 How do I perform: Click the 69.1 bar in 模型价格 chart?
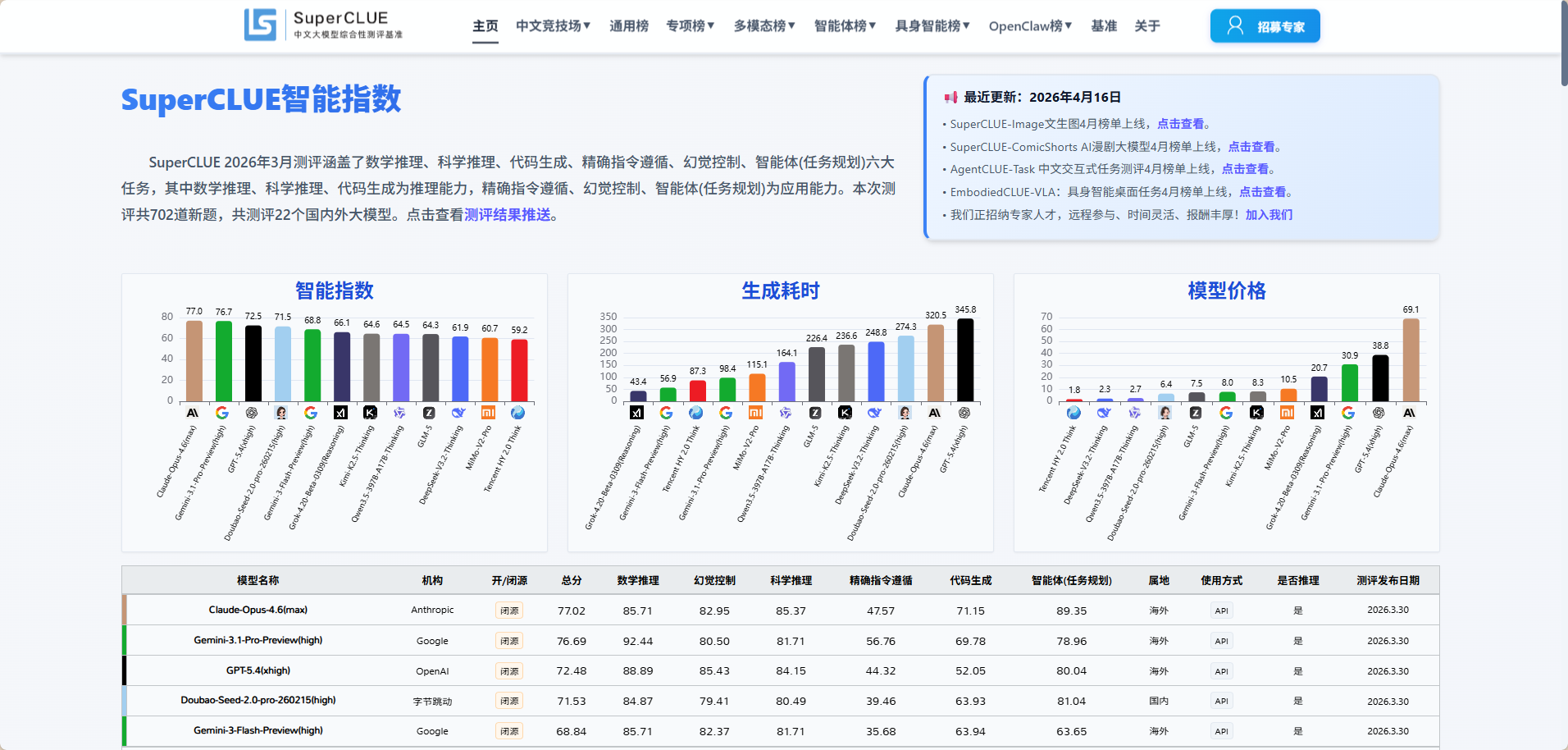(x=1411, y=360)
